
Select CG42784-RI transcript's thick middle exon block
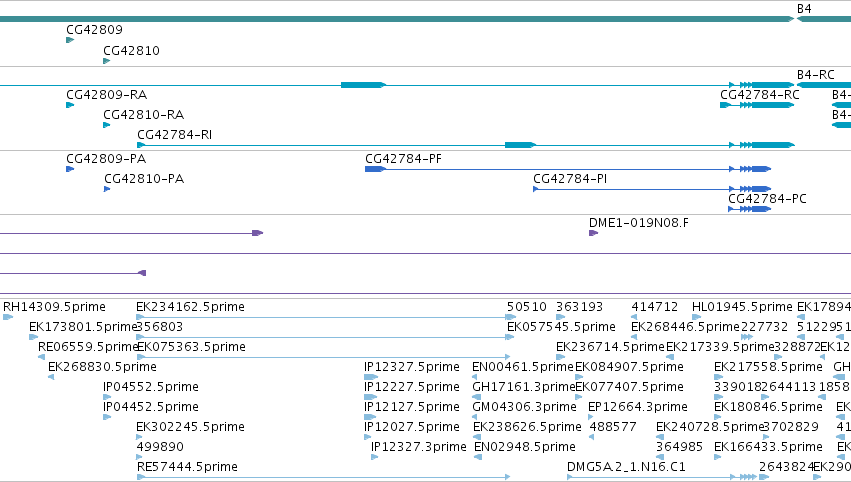(x=520, y=145)
